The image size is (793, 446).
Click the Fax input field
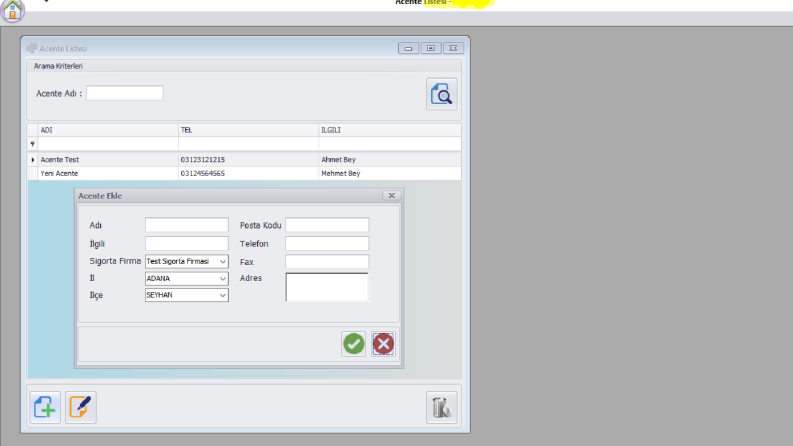(x=327, y=261)
